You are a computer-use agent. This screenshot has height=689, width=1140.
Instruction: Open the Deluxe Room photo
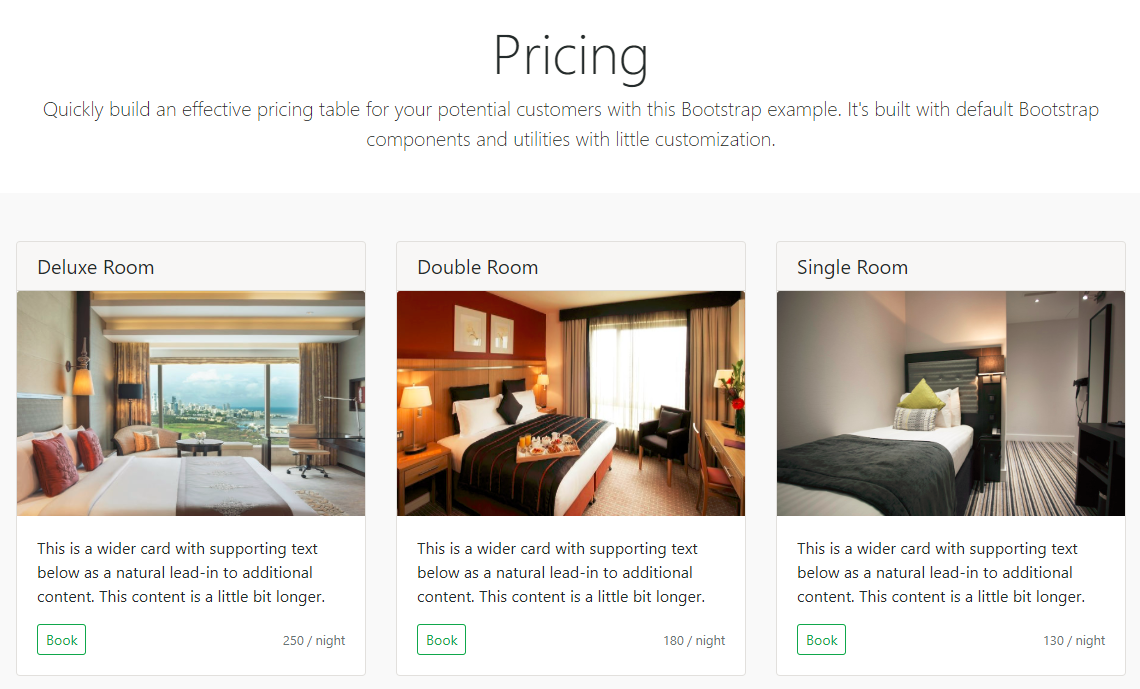coord(191,402)
